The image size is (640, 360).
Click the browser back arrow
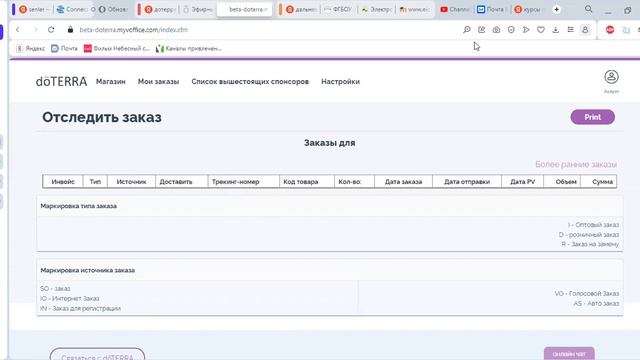(18, 30)
